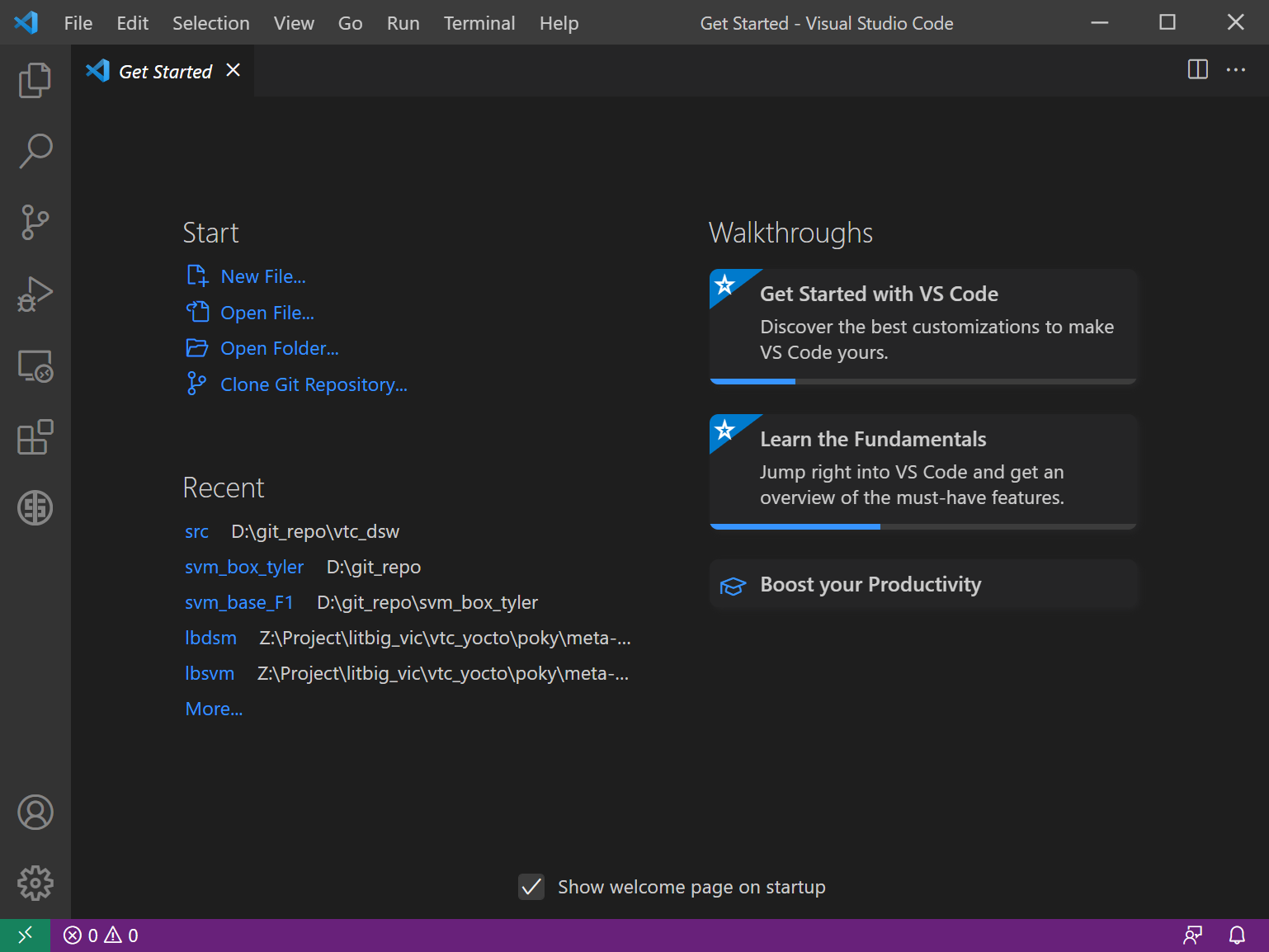Click the feedback icon in status bar
This screenshot has height=952, width=1269.
(x=1193, y=936)
